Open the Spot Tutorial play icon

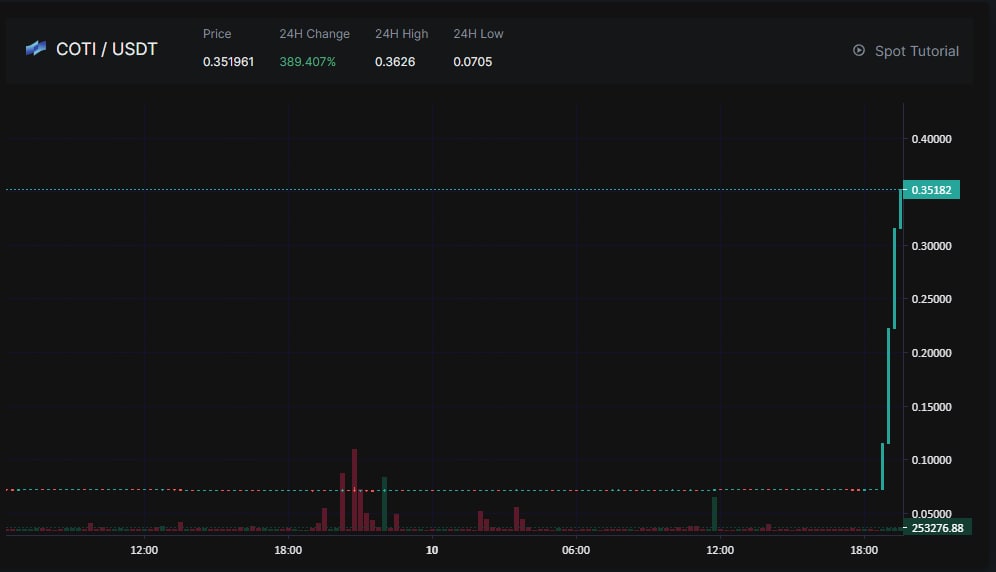(859, 50)
